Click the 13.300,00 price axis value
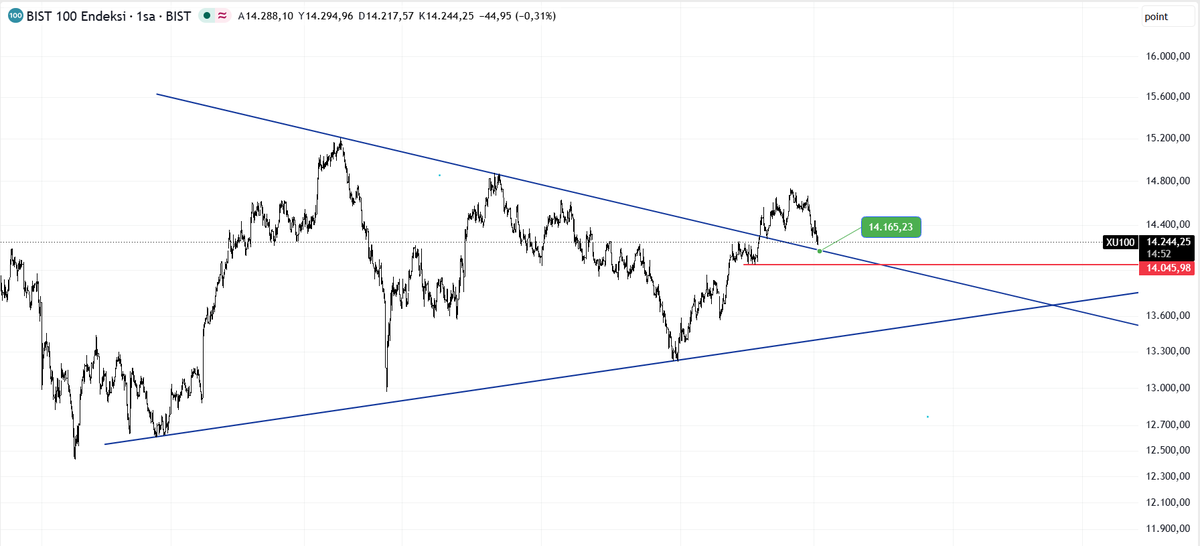 click(1167, 351)
